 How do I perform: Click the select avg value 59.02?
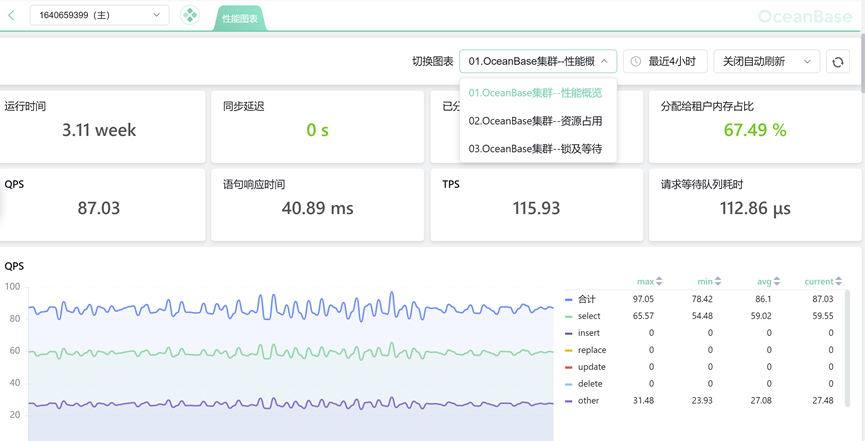point(761,316)
